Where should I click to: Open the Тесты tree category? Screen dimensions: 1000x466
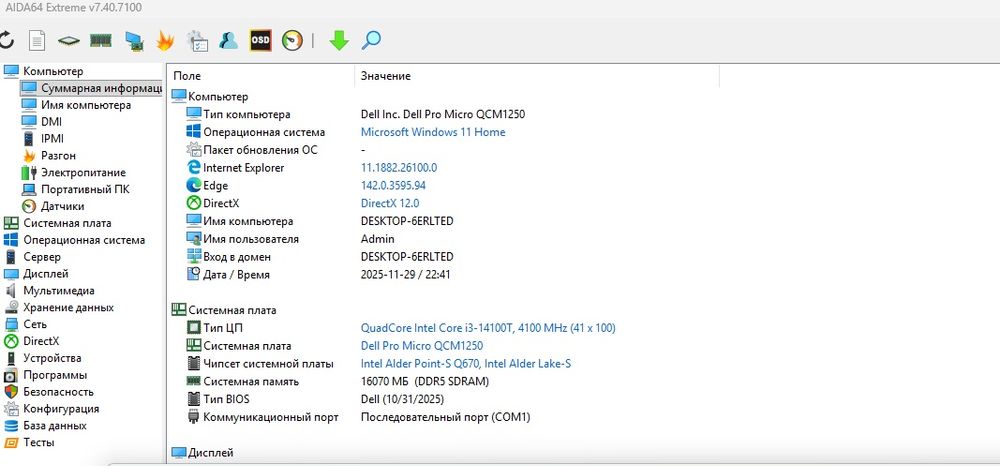pyautogui.click(x=39, y=442)
